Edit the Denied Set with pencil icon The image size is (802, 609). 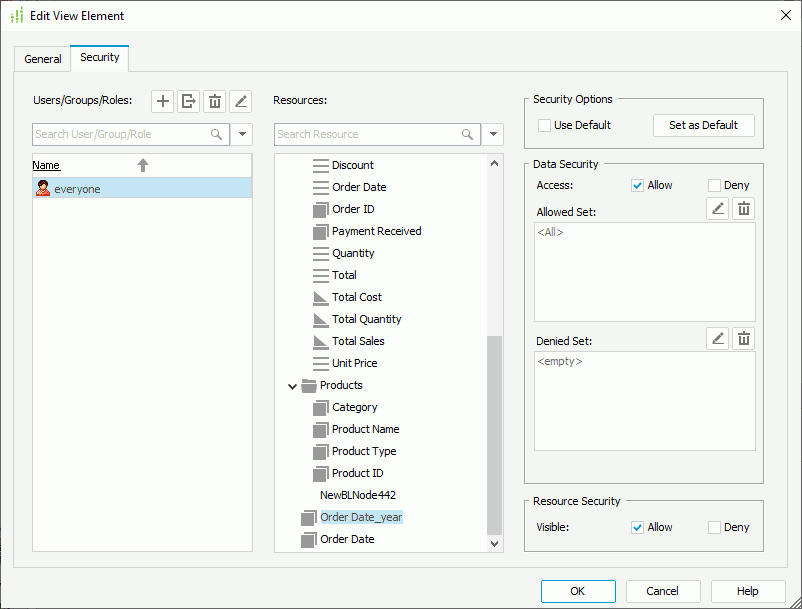point(717,338)
